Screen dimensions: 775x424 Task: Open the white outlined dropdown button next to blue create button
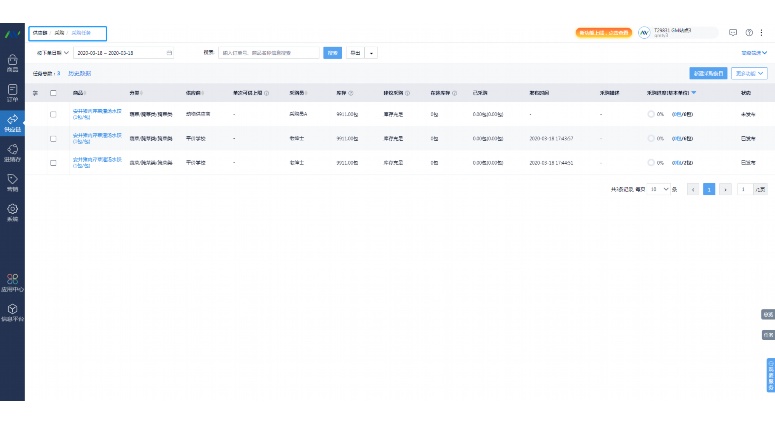(x=749, y=73)
